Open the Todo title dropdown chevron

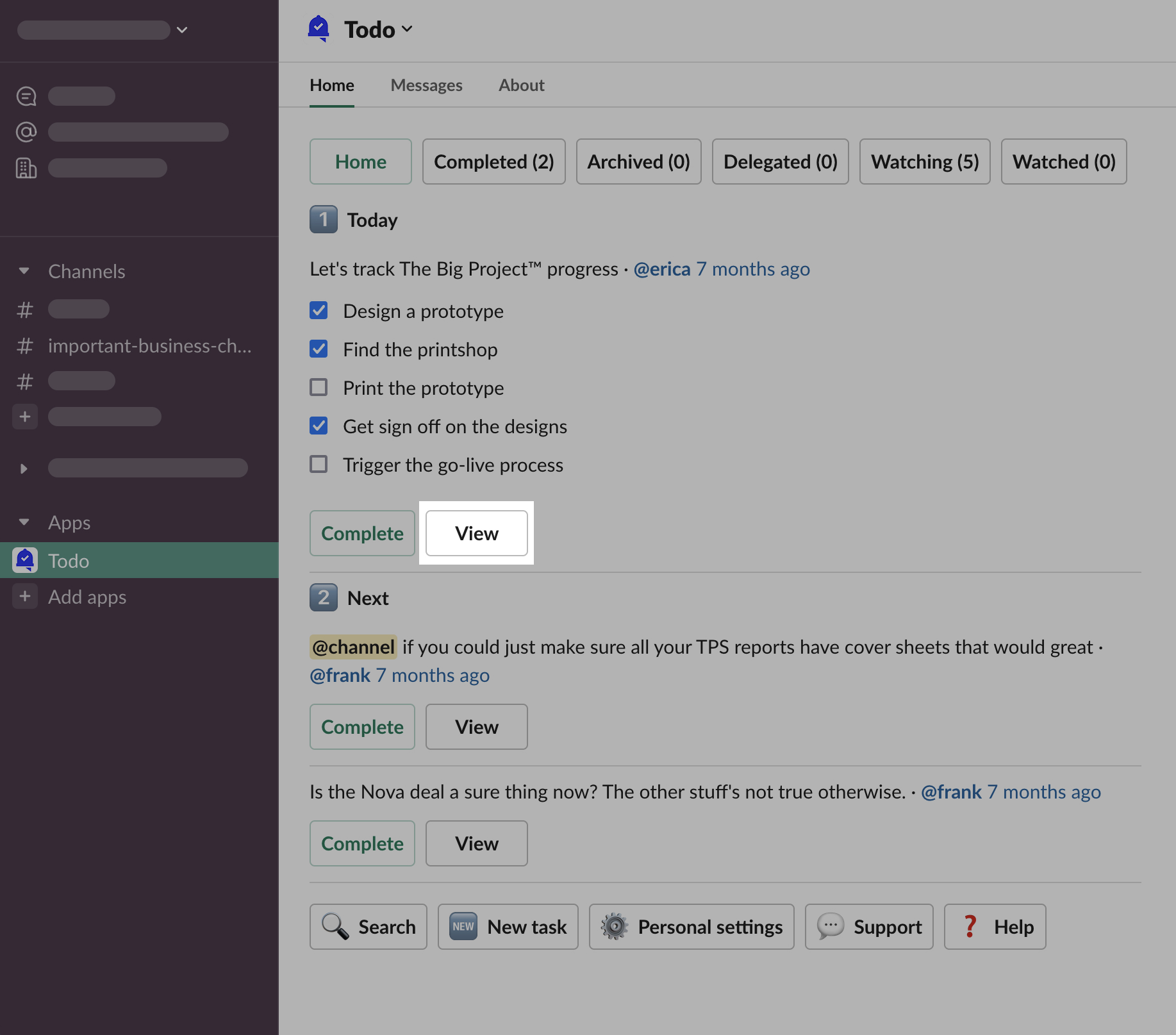tap(407, 29)
